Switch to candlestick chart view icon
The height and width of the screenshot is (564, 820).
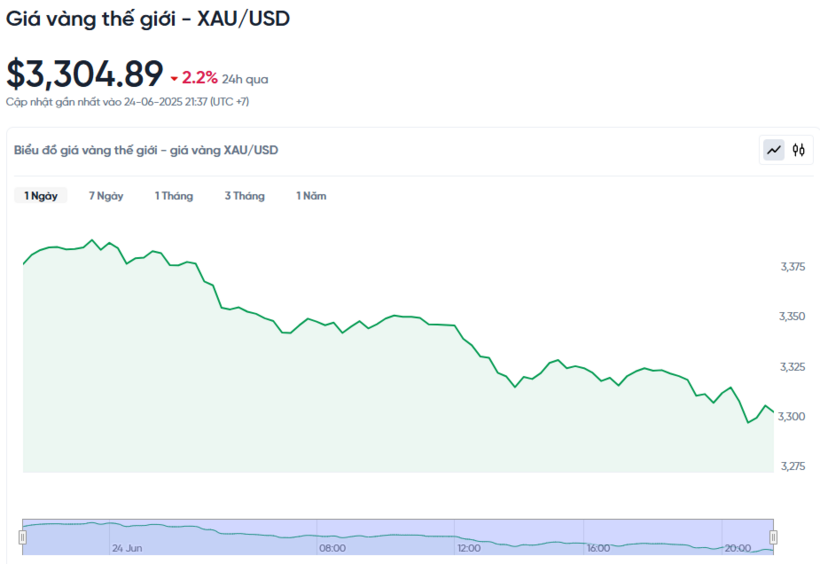click(x=798, y=150)
